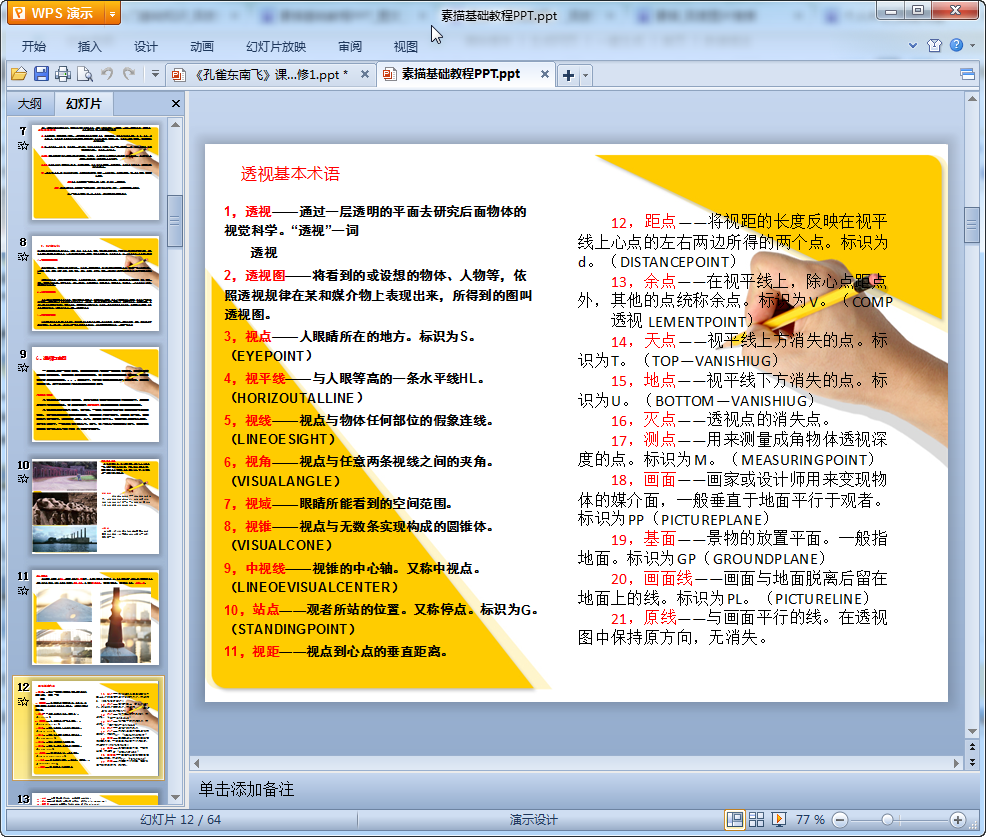The image size is (986, 837).
Task: Click horizontal scrollbar right arrow
Action: coord(956,763)
